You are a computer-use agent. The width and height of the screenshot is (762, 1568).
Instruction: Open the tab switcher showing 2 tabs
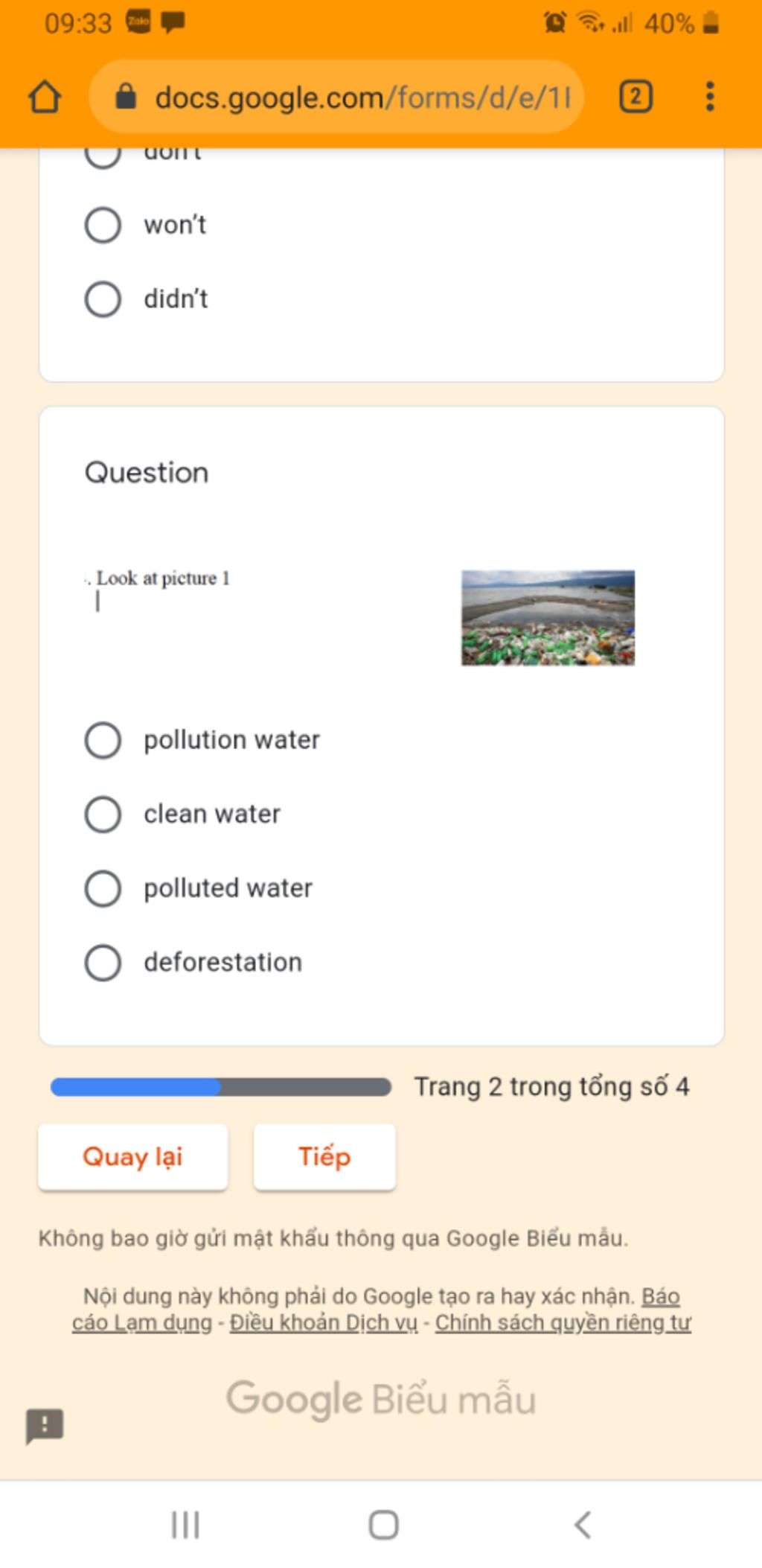pos(635,97)
